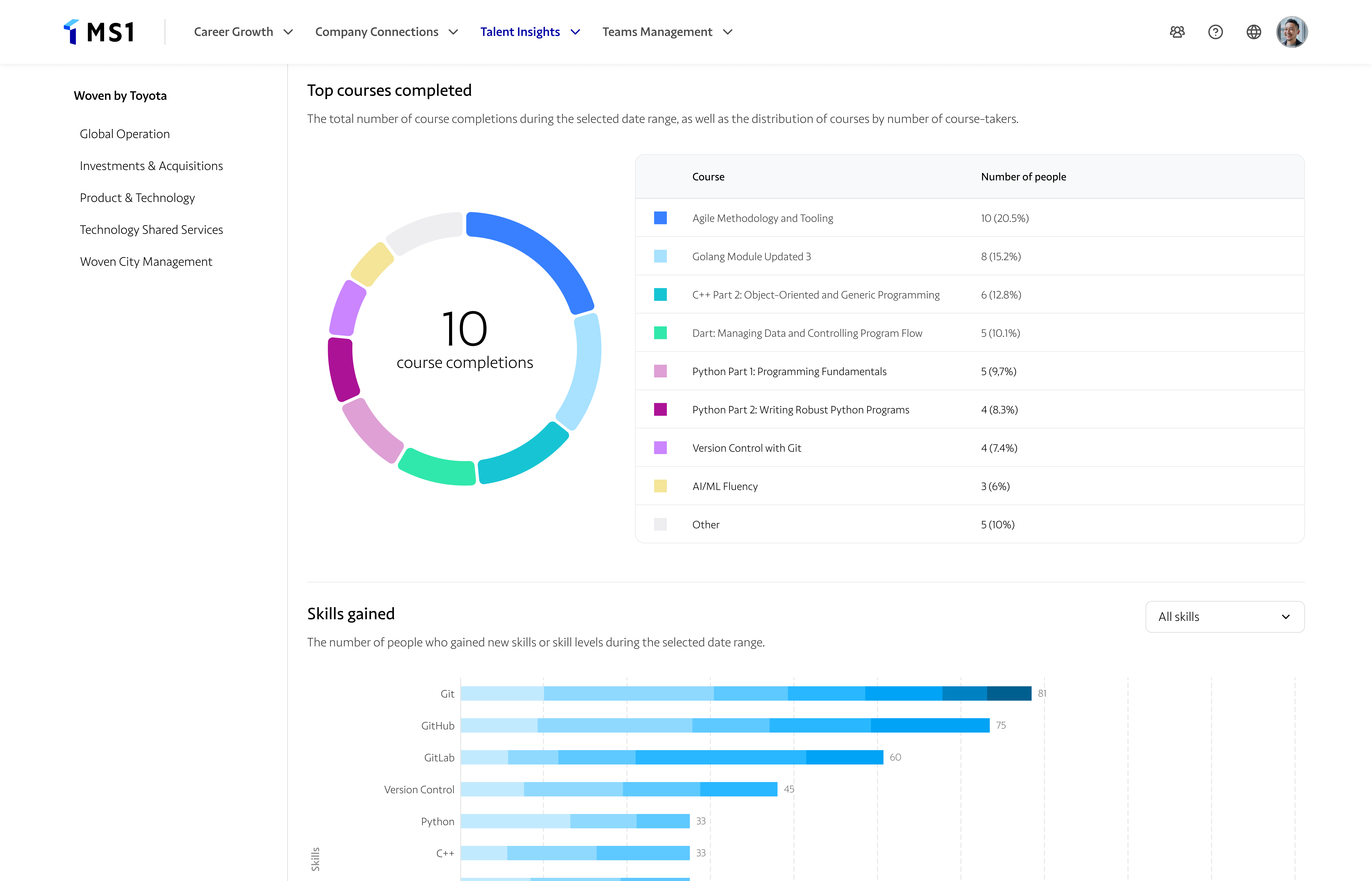
Task: Open the globe language icon
Action: 1254,32
